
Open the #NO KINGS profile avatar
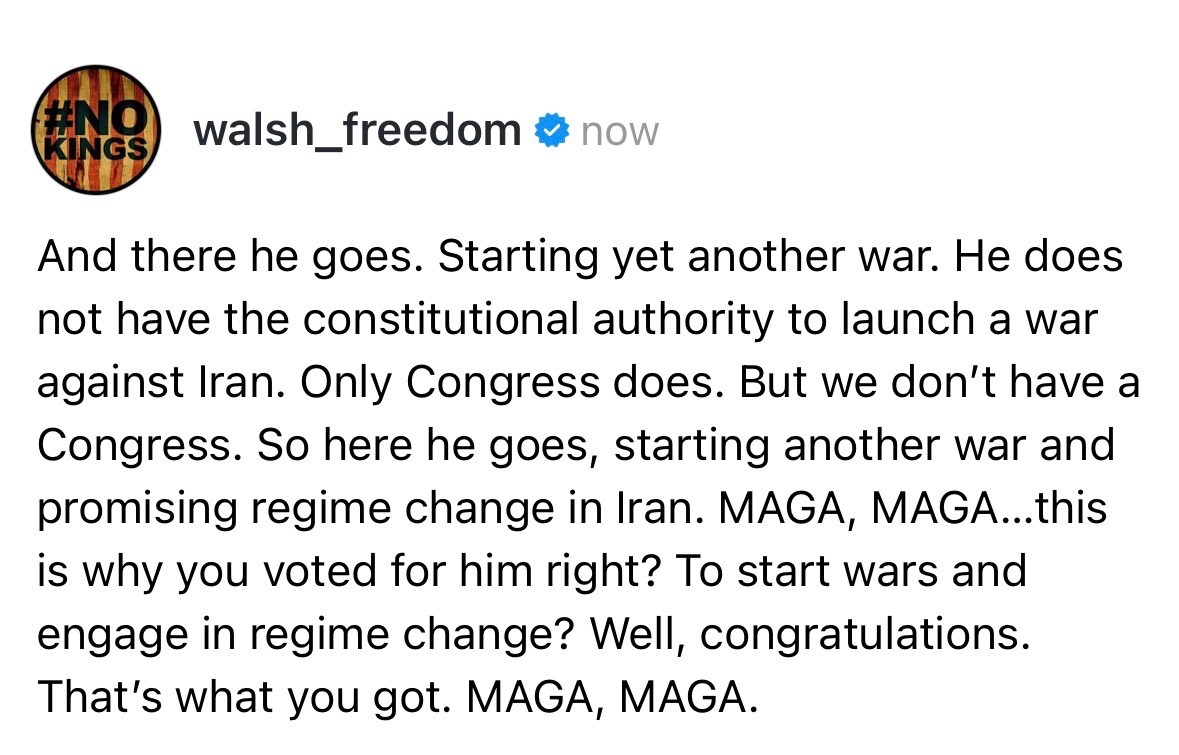[x=97, y=131]
